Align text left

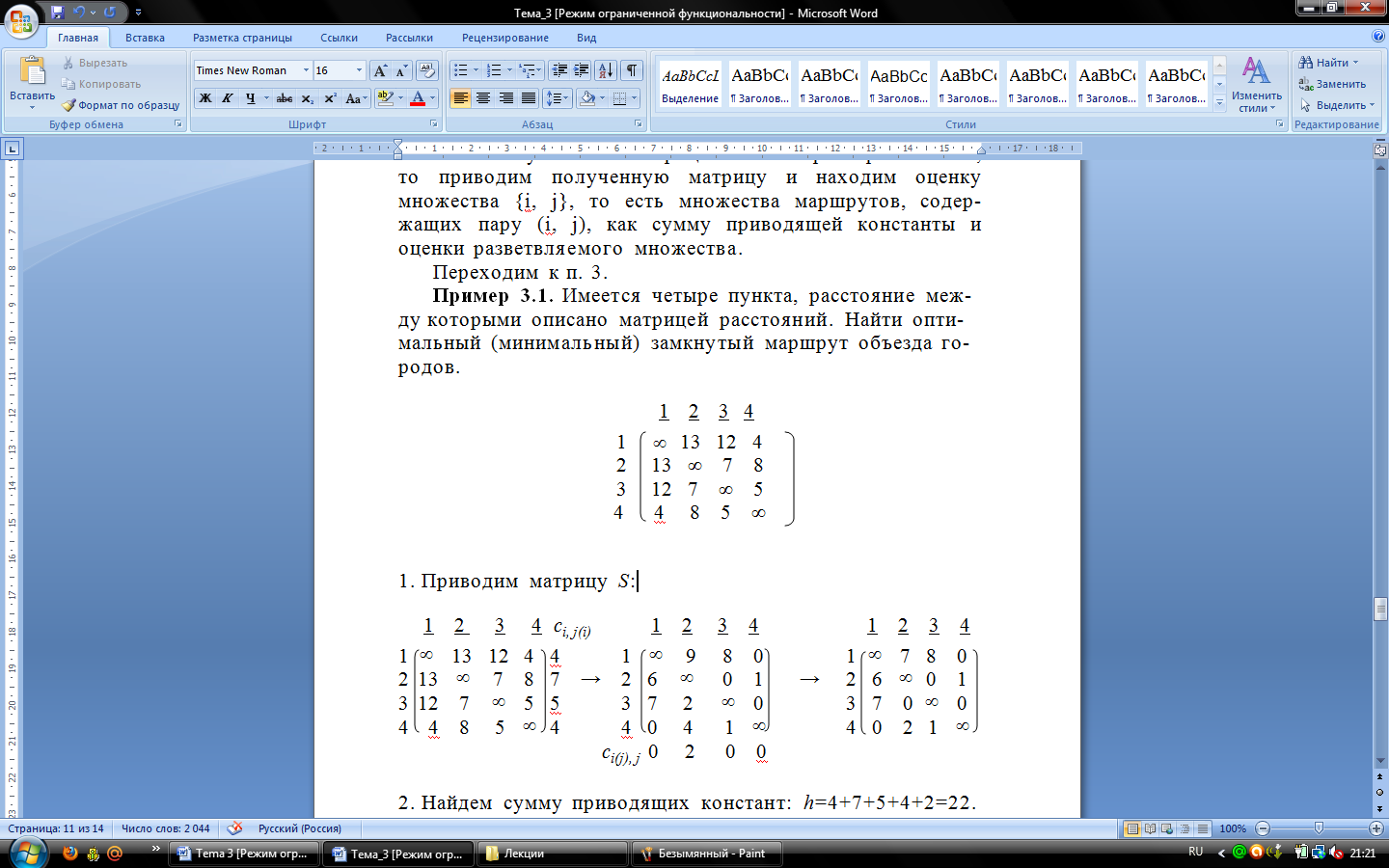[x=461, y=98]
